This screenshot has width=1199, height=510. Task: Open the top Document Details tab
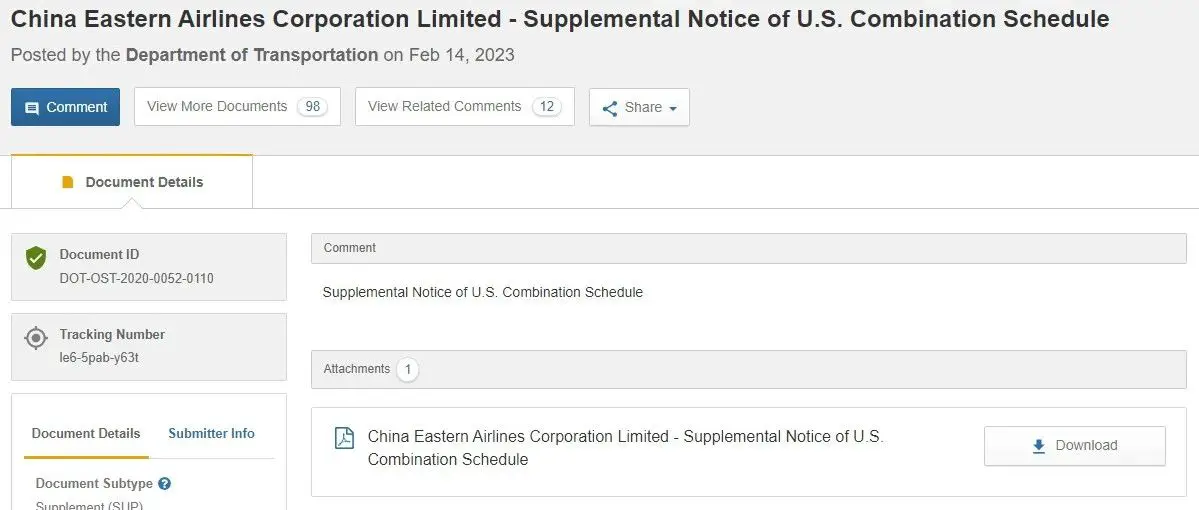132,182
